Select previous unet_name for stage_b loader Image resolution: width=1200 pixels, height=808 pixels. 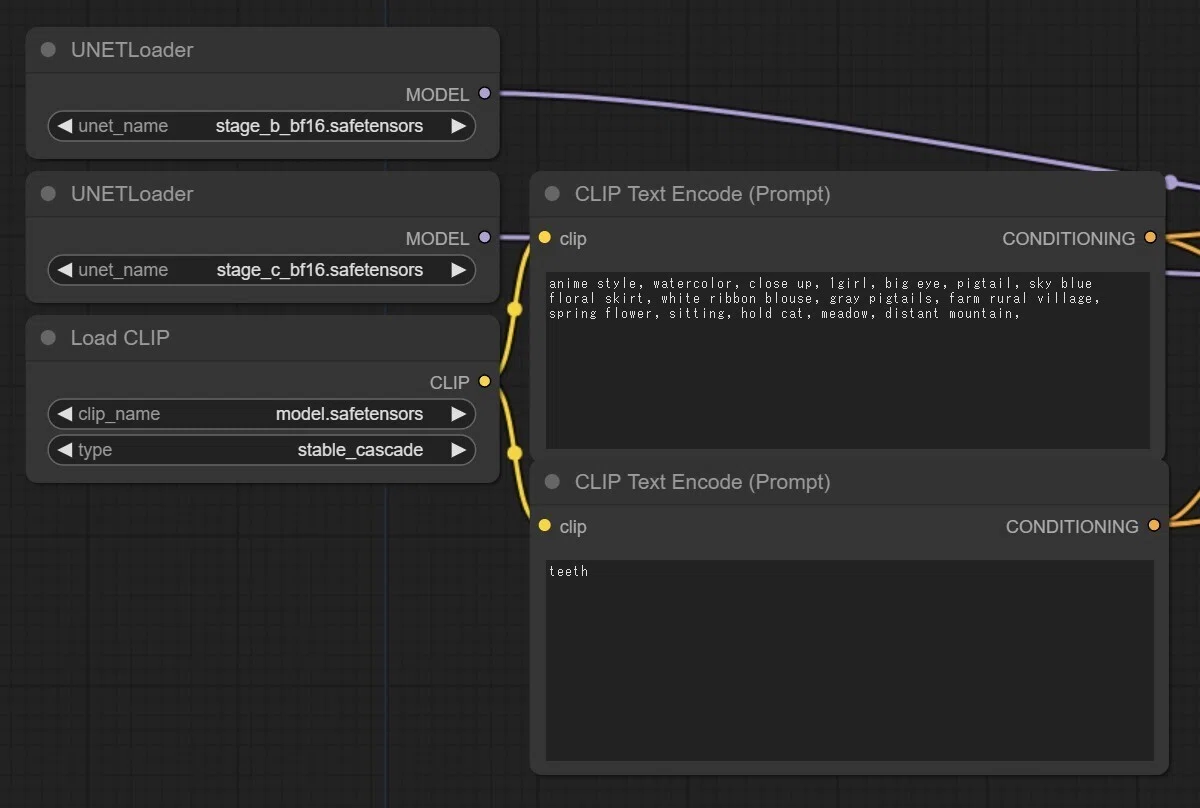[x=65, y=126]
